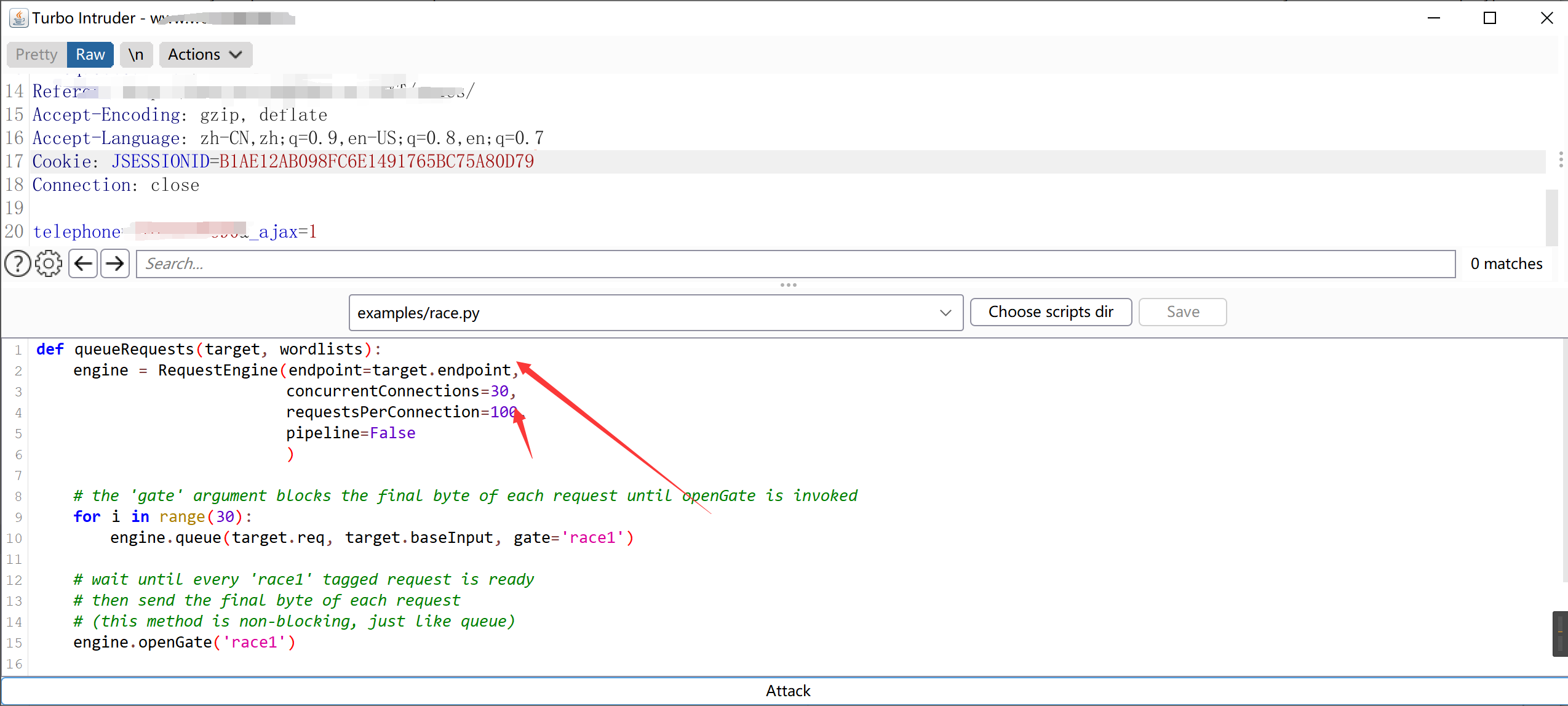Viewport: 1568px width, 706px height.
Task: Switch to Raw view
Action: coord(90,55)
